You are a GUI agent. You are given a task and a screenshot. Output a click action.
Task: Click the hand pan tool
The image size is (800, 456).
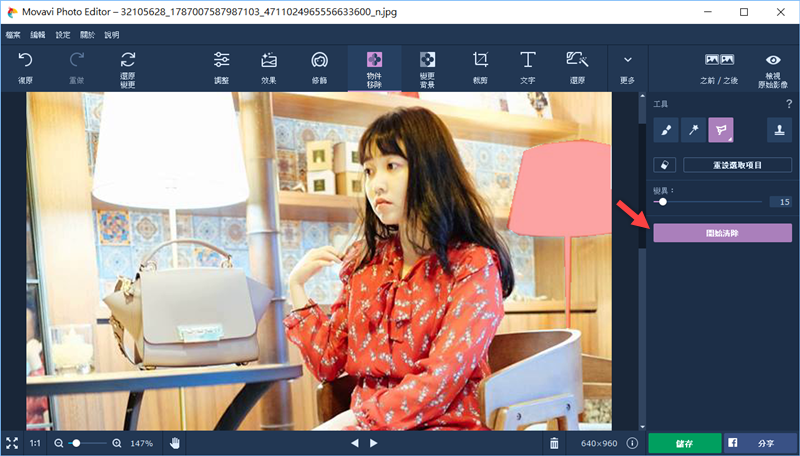click(175, 443)
